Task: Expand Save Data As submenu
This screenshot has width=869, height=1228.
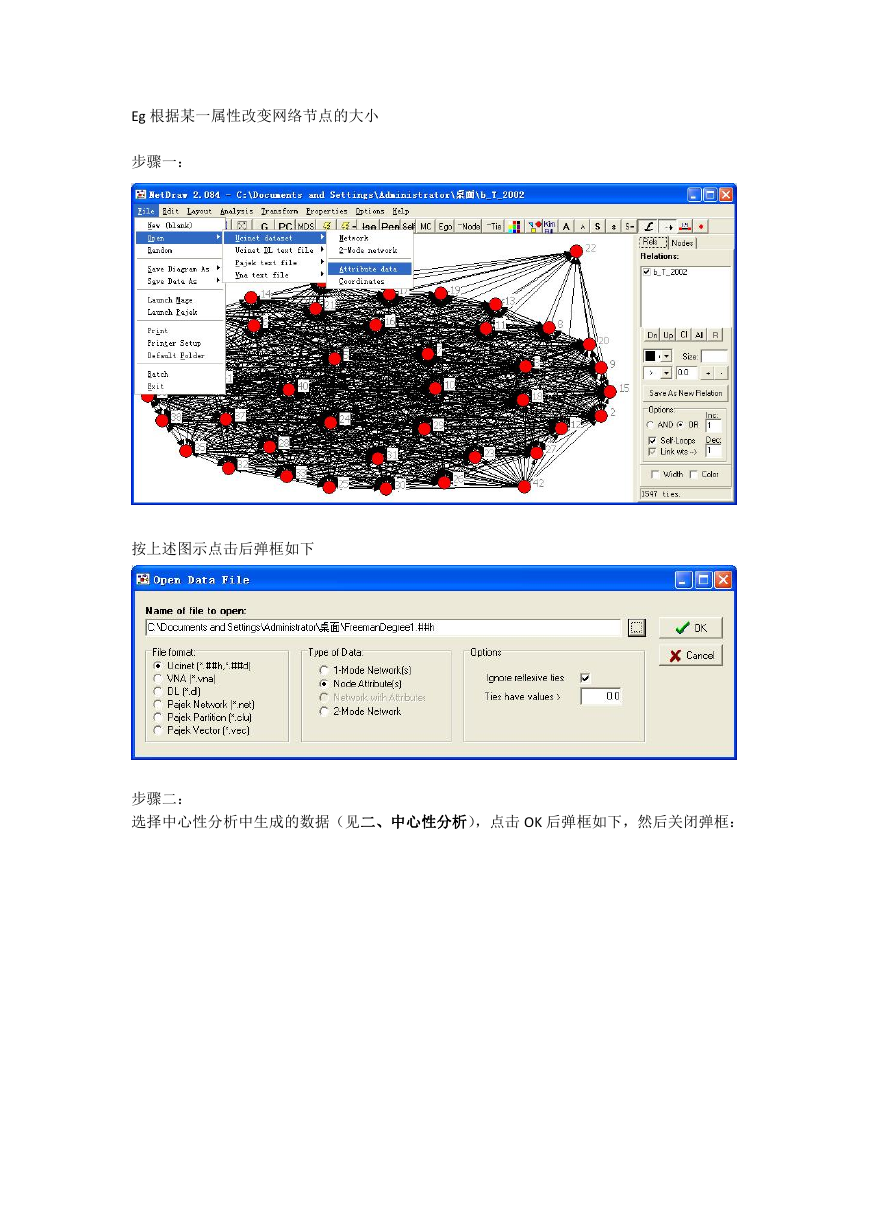Action: click(180, 281)
